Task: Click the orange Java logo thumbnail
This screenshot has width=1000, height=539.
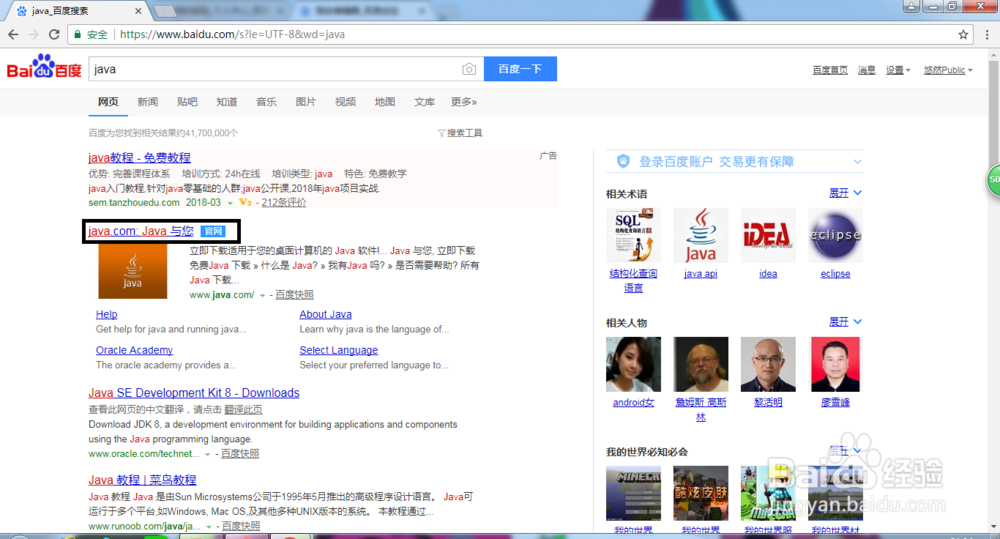Action: [133, 271]
